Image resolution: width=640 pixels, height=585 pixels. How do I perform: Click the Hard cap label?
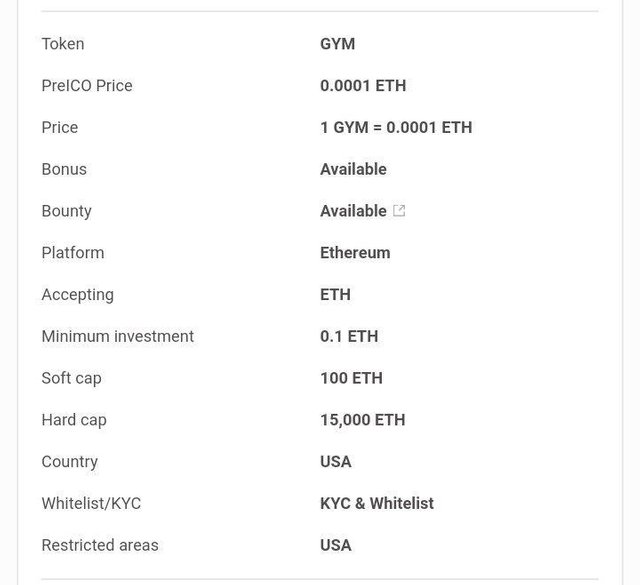point(74,420)
